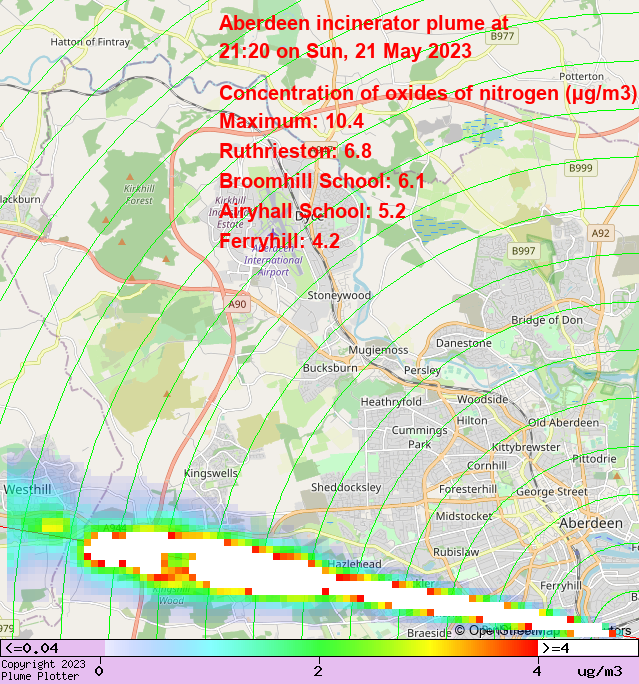This screenshot has width=639, height=684.
Task: Click the Aberdeen International Airport label
Action: point(273,260)
